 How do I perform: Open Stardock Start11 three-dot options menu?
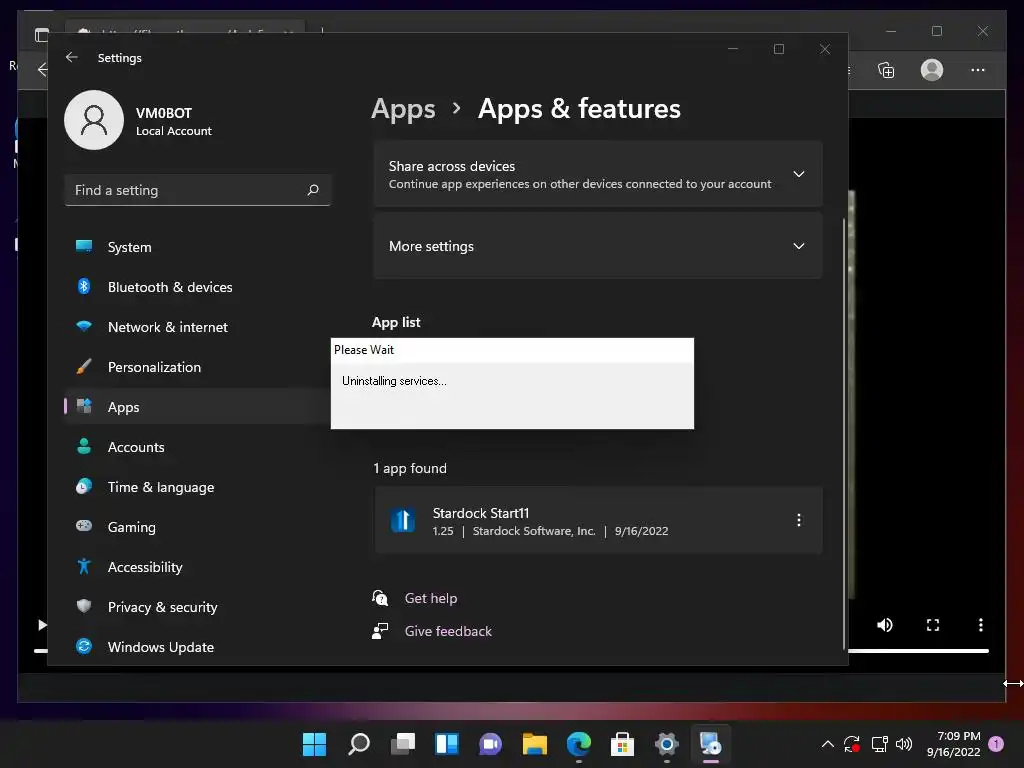(x=799, y=520)
